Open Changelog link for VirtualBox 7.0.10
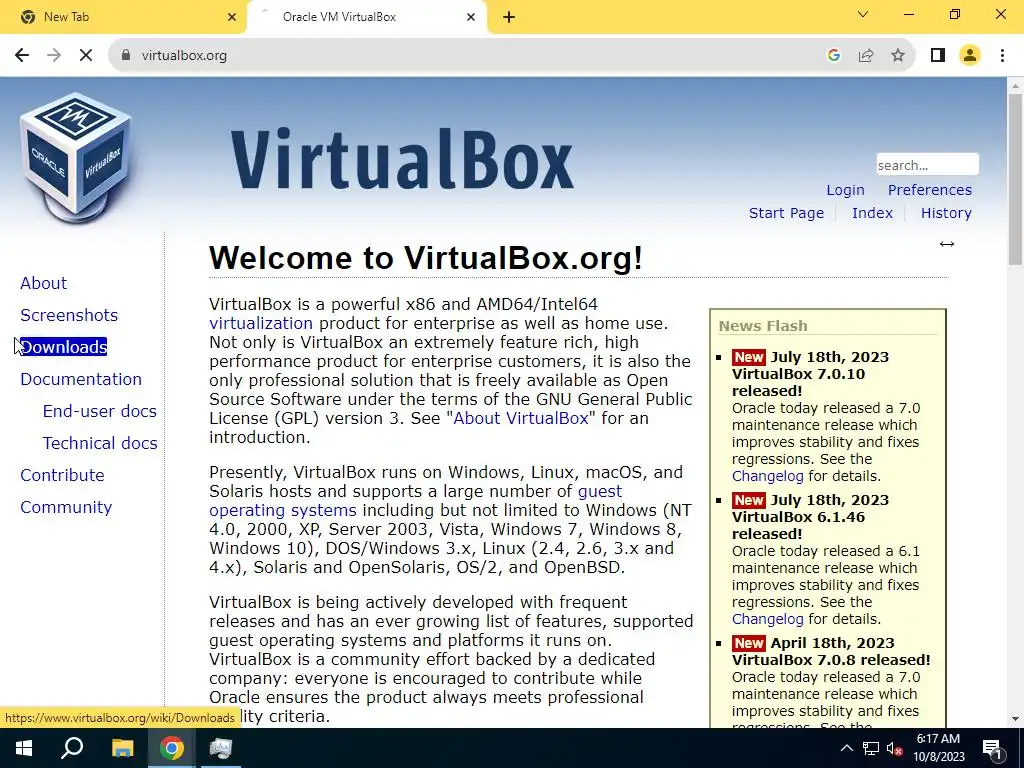This screenshot has width=1024, height=768. [767, 476]
